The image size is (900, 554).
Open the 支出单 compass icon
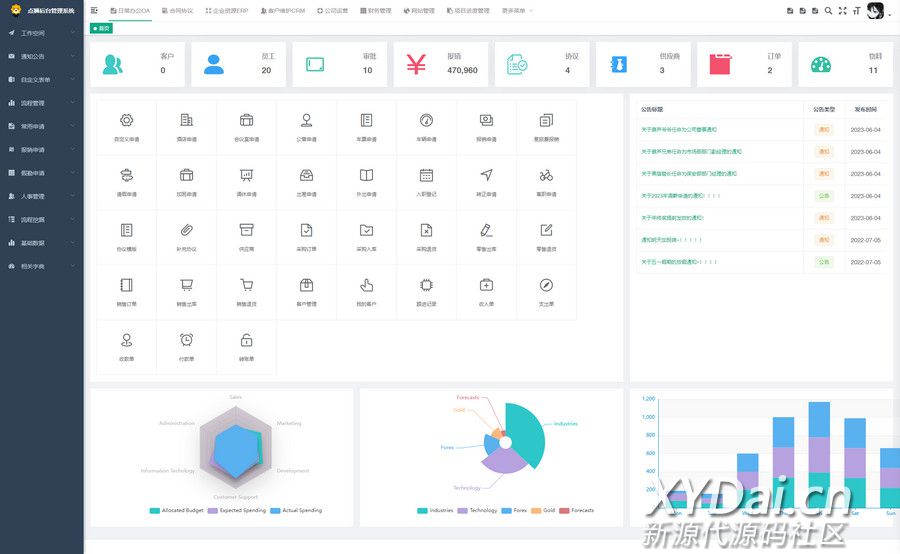(x=546, y=285)
